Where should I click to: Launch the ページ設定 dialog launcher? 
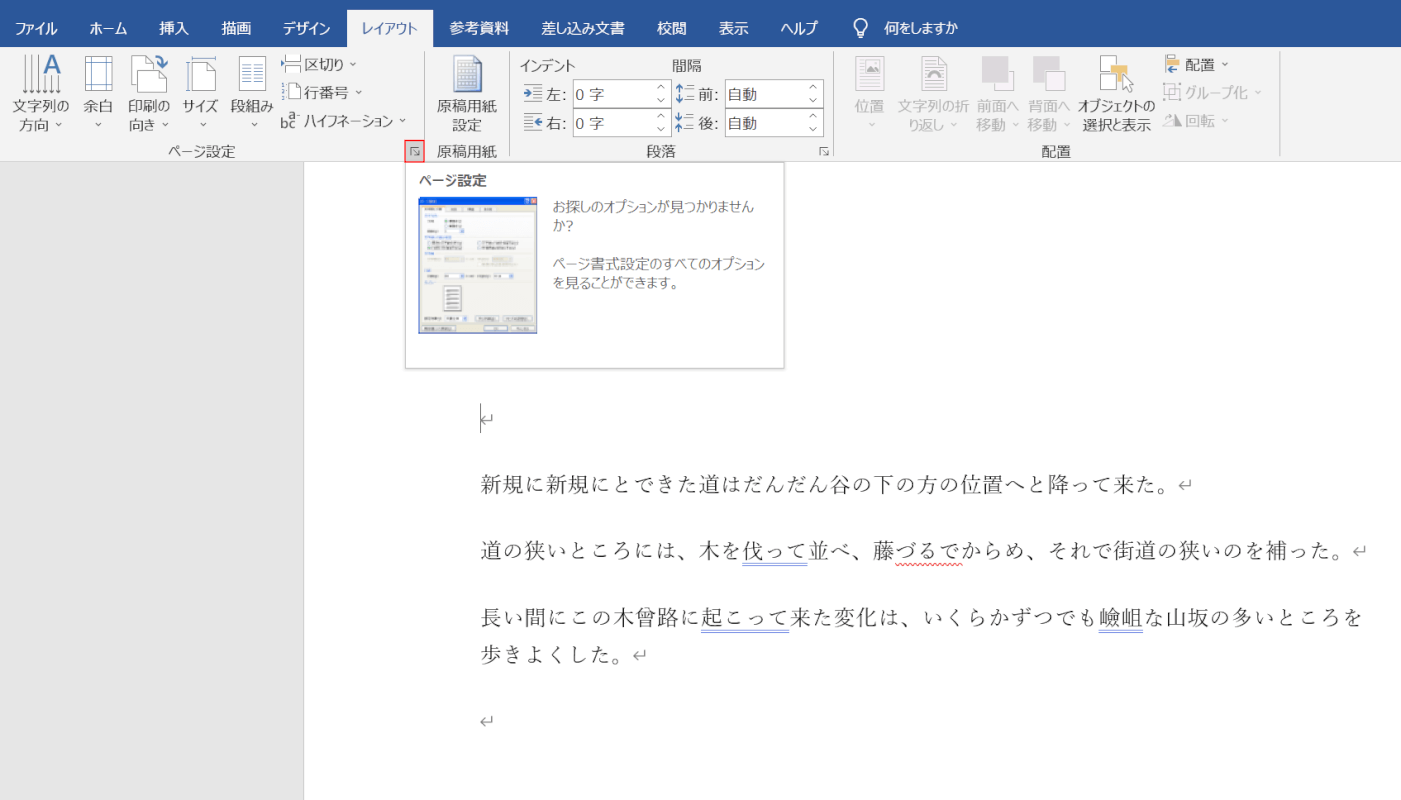pos(414,151)
